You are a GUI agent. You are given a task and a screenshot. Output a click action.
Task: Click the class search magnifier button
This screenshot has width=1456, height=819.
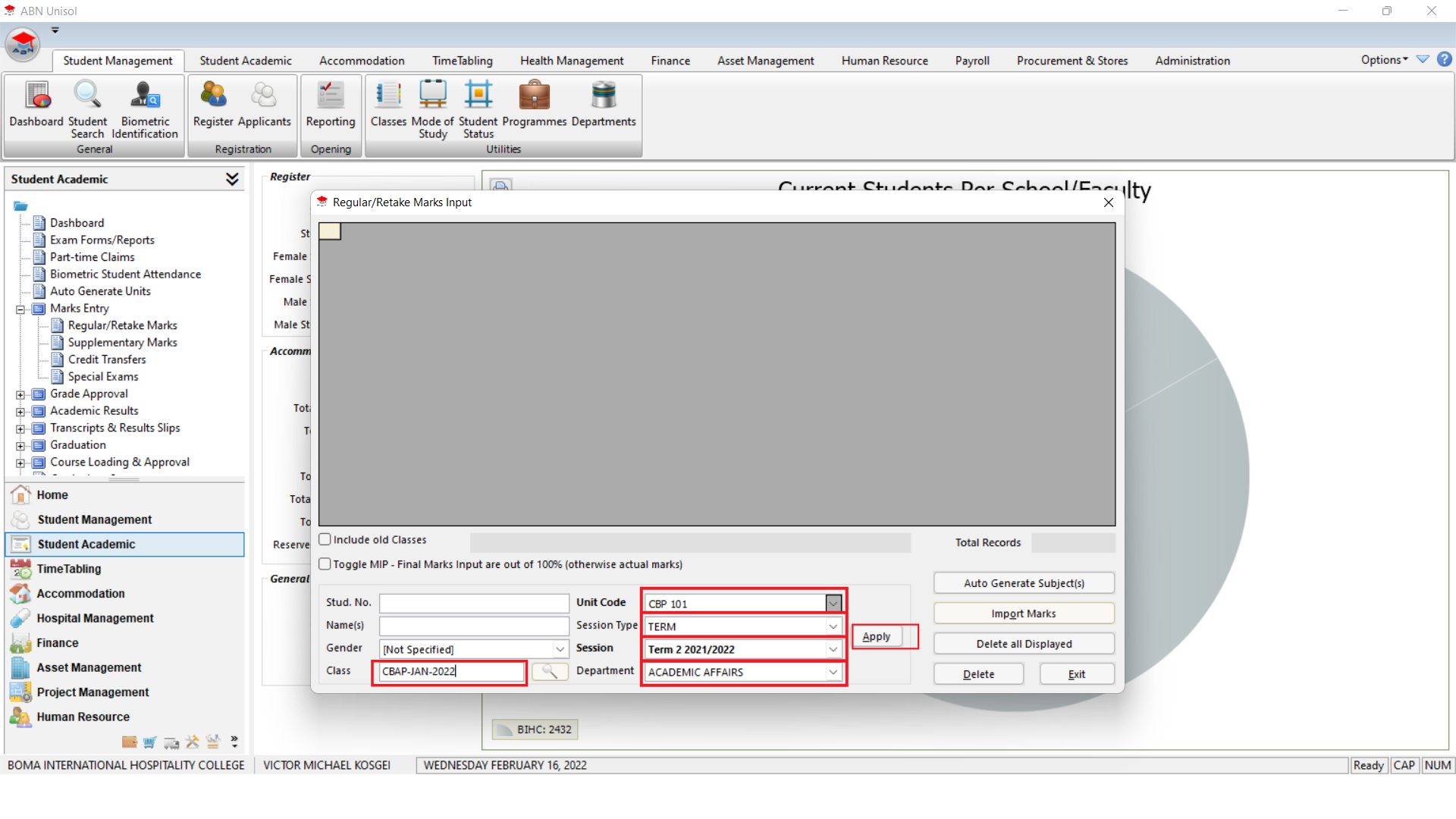point(550,672)
